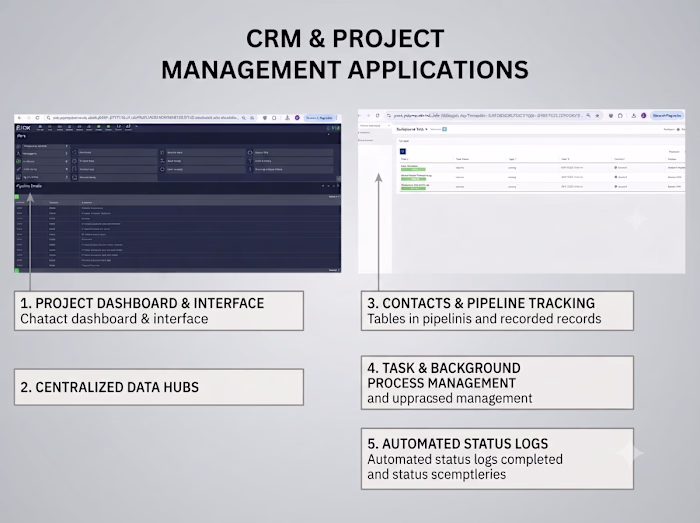
Task: Click the '3. CONTACTS & PIPELINE TRACKING' label
Action: pos(481,303)
